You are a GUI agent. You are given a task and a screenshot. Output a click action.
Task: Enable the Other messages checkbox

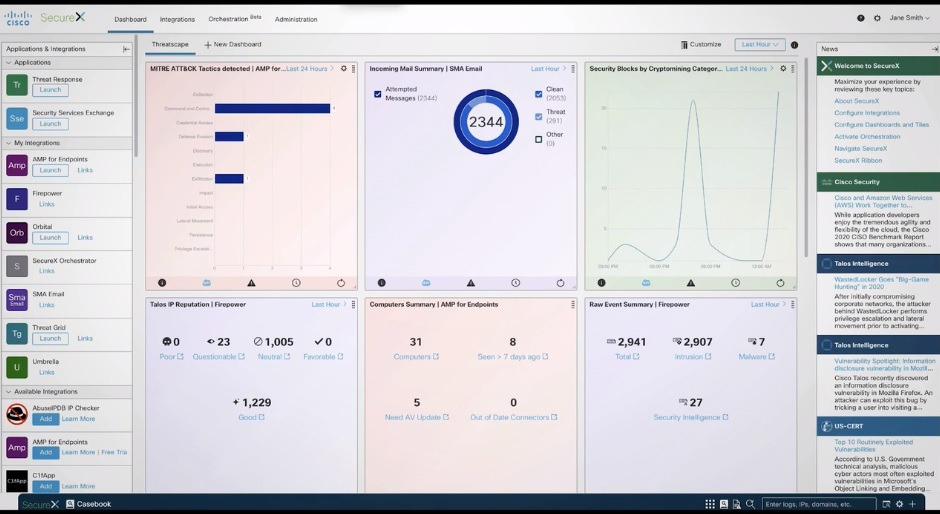pyautogui.click(x=538, y=139)
